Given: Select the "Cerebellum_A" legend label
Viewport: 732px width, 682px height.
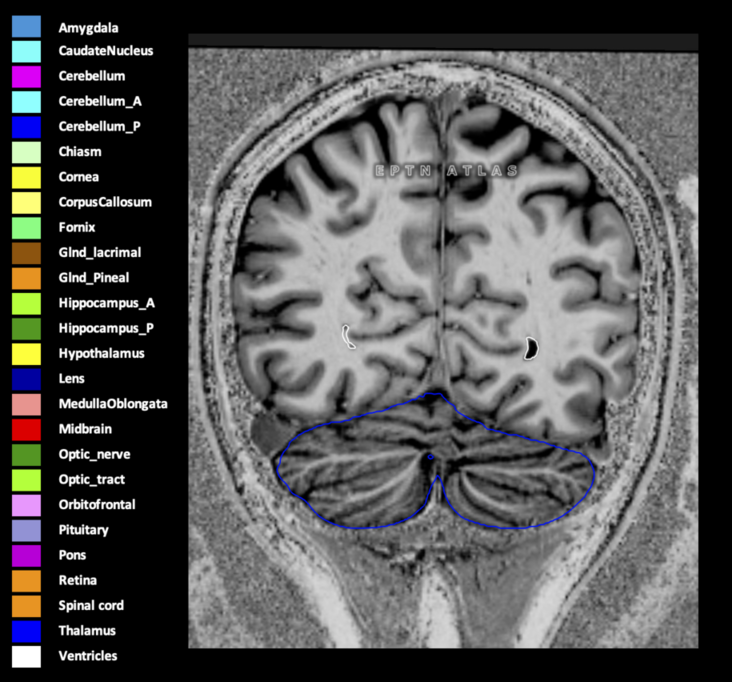Looking at the screenshot, I should click(100, 101).
